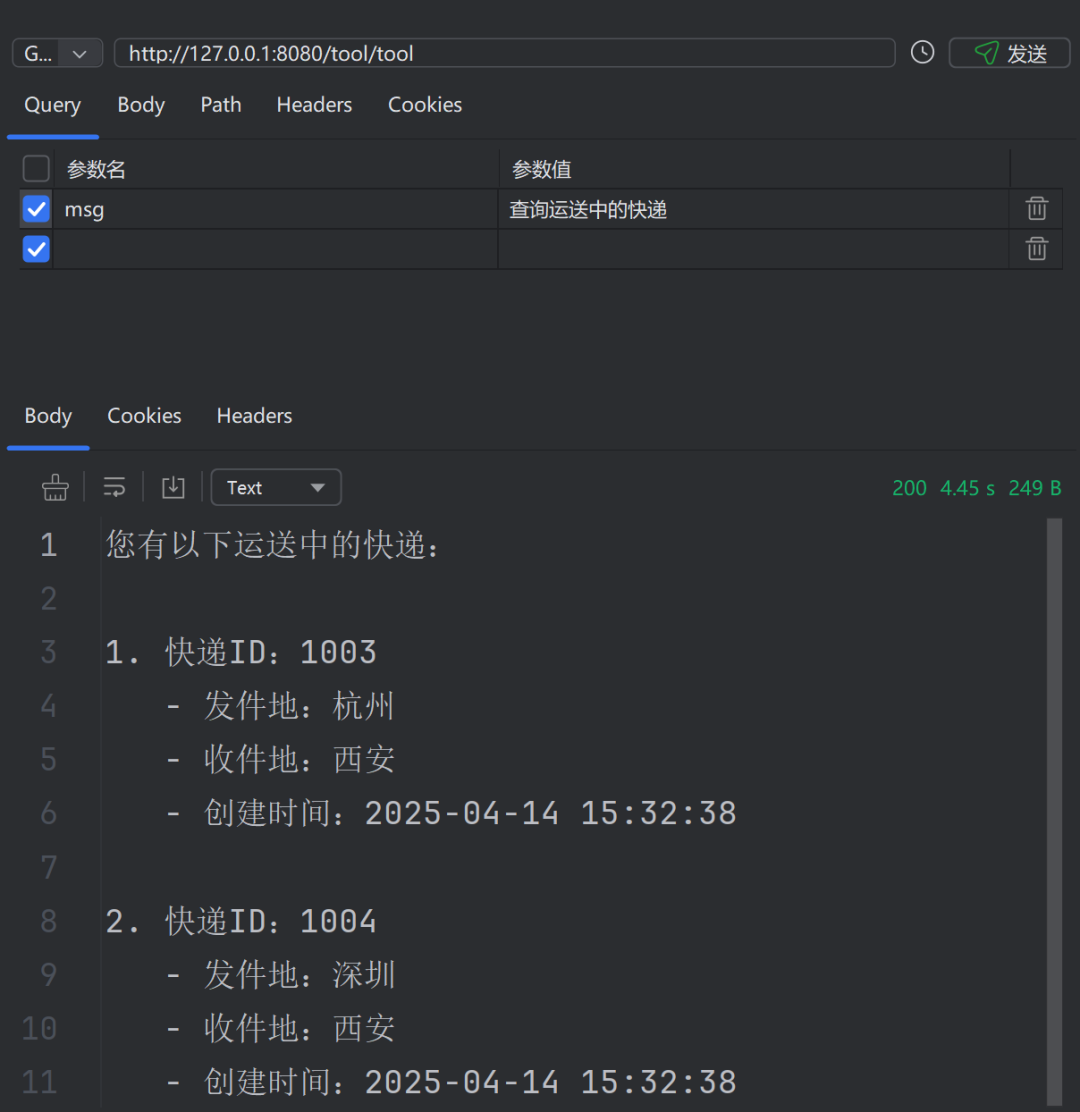The image size is (1080, 1112).
Task: Switch to the Headers request tab
Action: coord(314,104)
